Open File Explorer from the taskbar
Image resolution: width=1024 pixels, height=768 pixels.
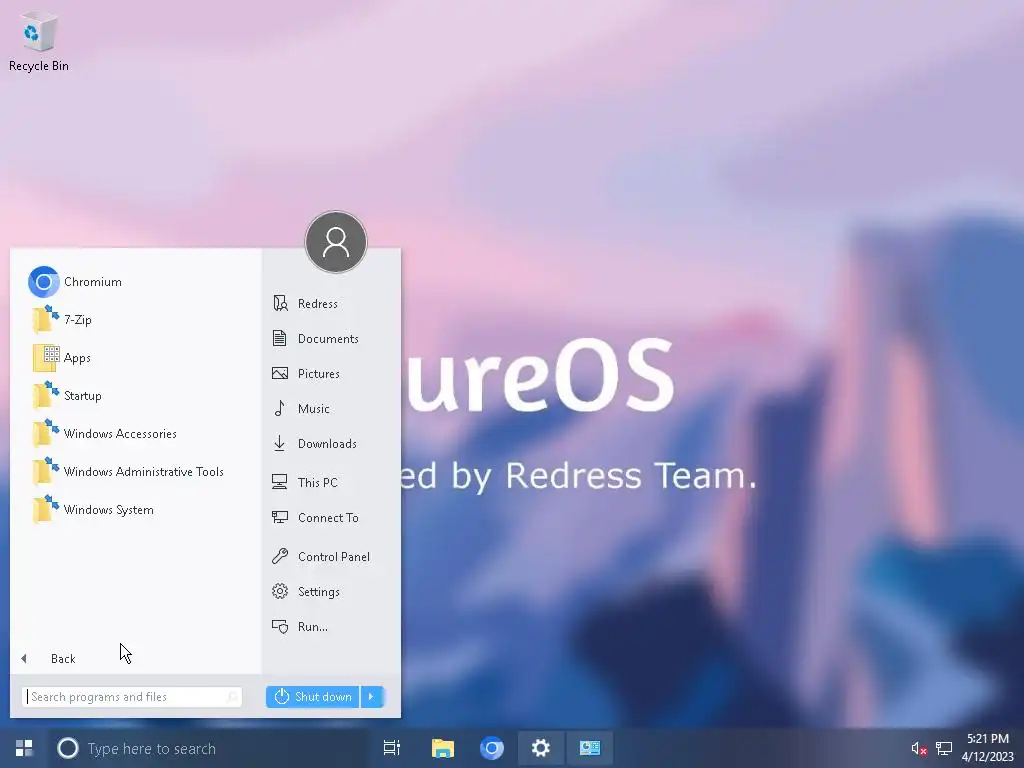click(x=443, y=748)
